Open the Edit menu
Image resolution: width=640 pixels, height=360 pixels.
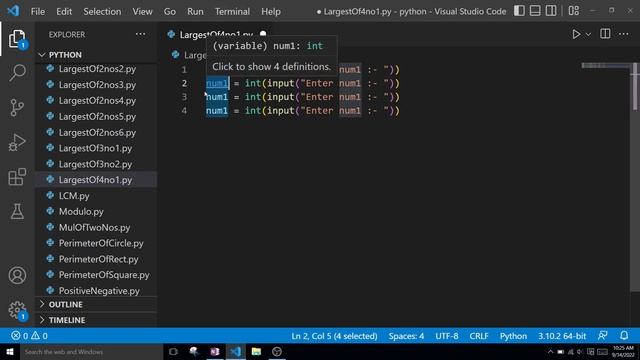pos(64,11)
